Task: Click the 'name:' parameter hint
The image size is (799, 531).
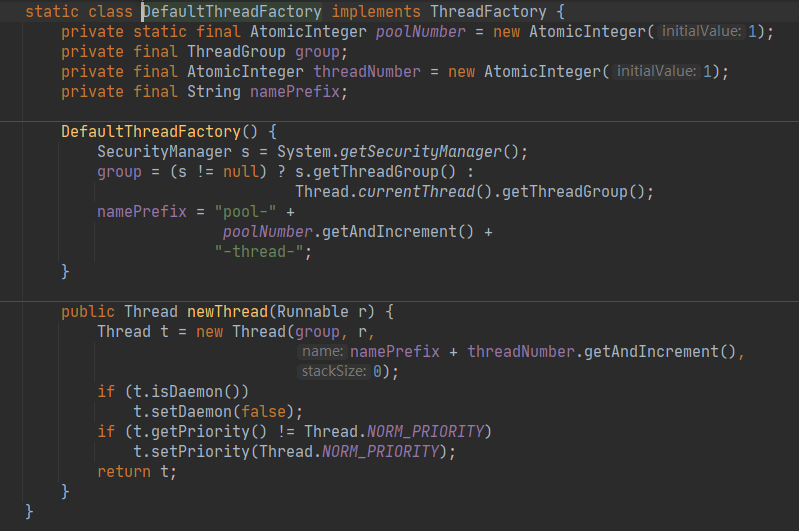Action: (x=322, y=352)
